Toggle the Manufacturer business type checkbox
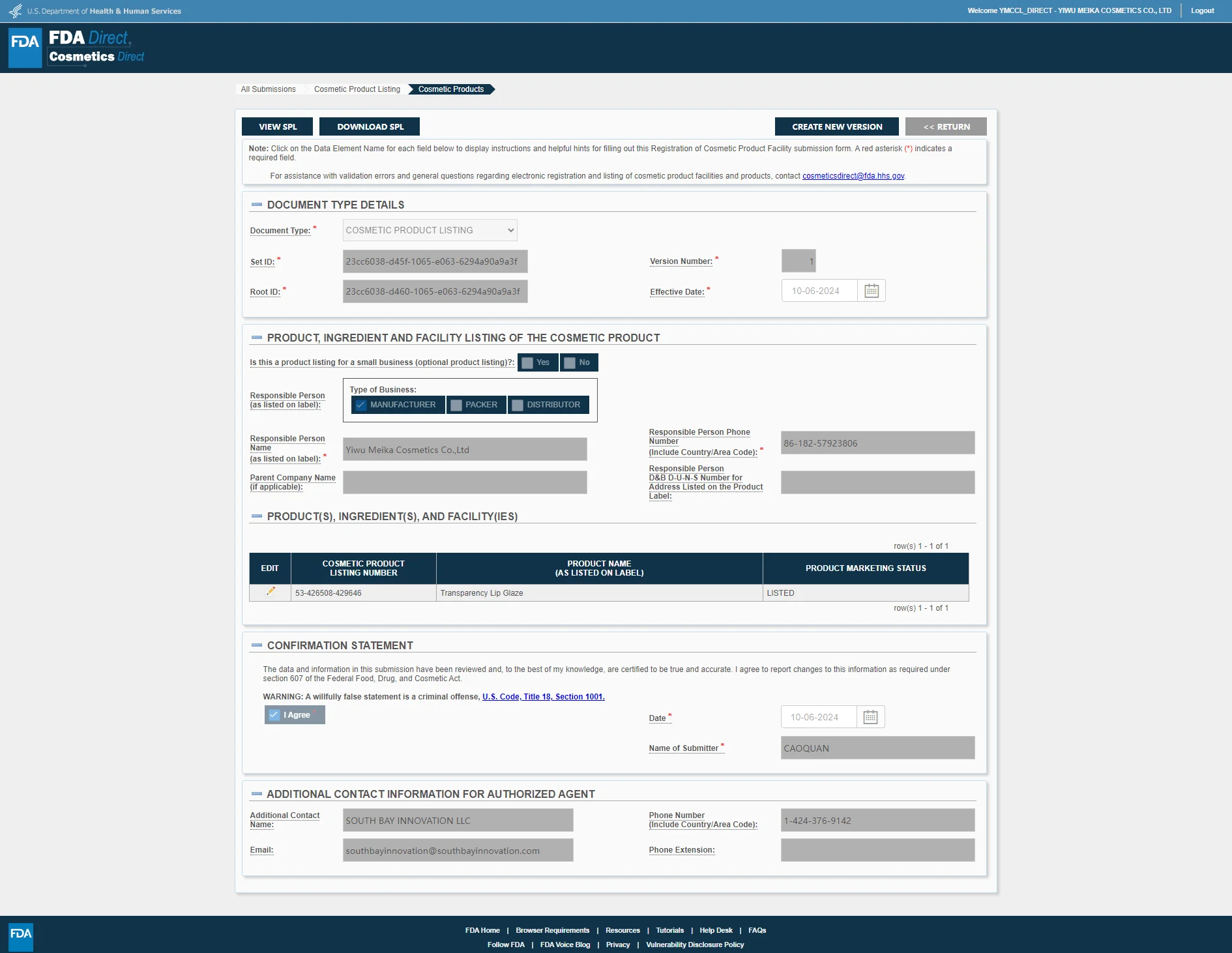Viewport: 1232px width, 953px height. (x=360, y=405)
